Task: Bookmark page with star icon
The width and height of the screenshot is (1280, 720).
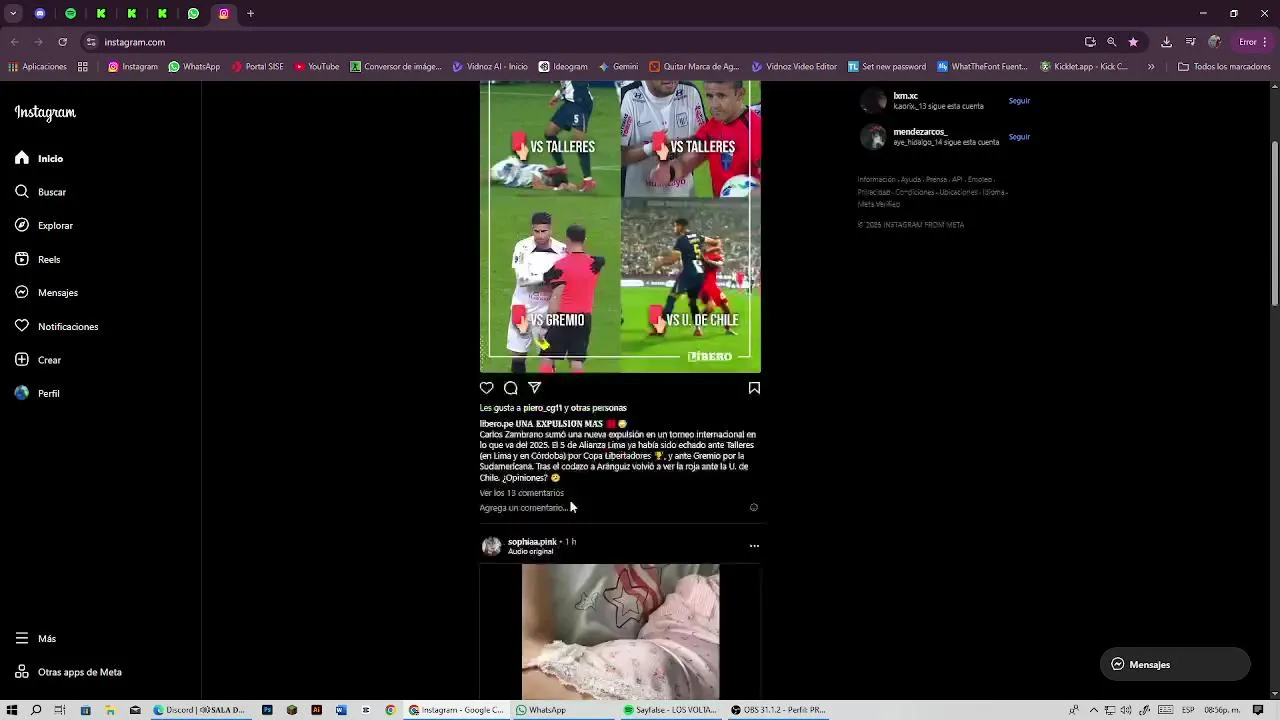Action: point(1133,42)
